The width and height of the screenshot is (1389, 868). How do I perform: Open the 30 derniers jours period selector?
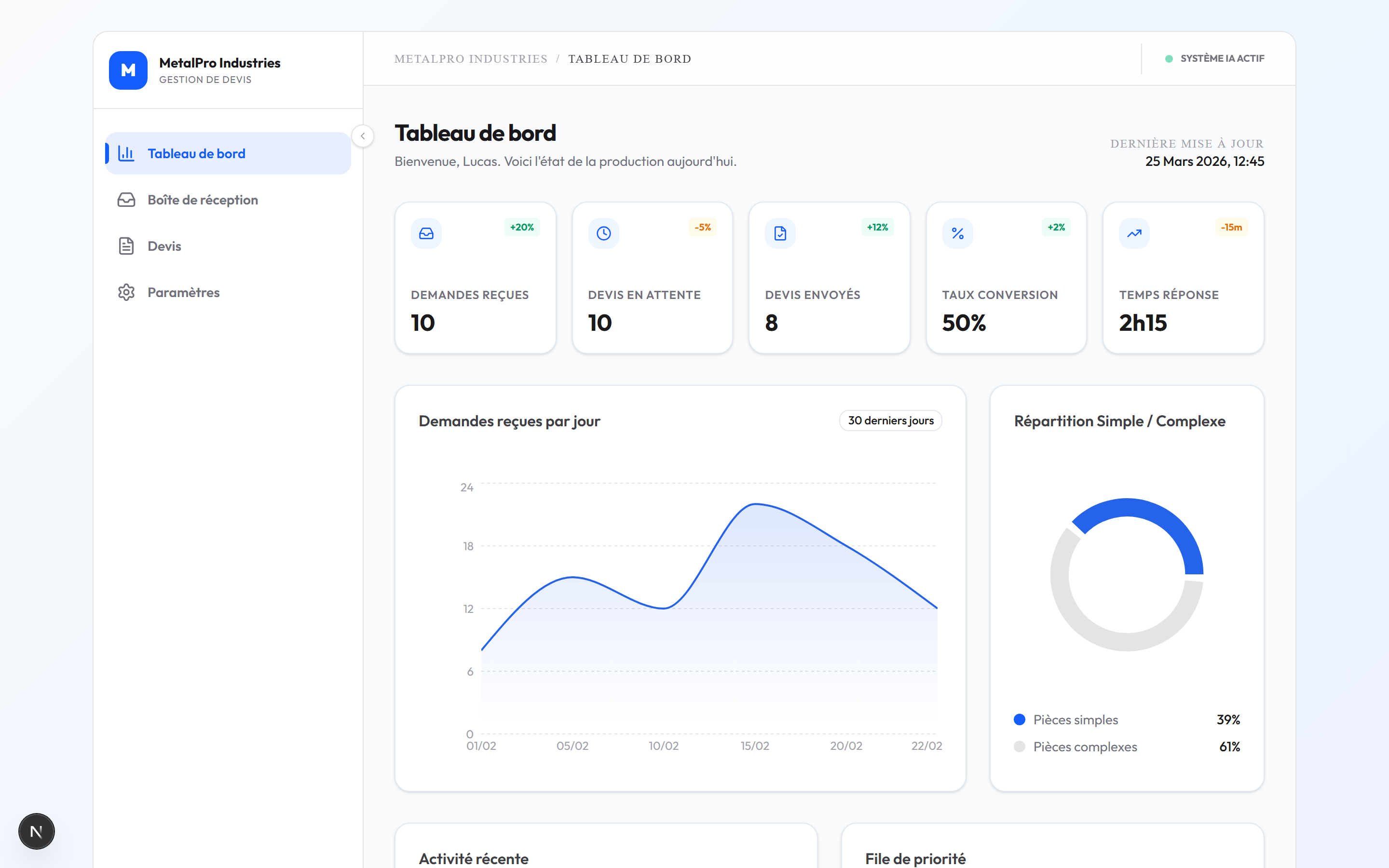pyautogui.click(x=891, y=420)
